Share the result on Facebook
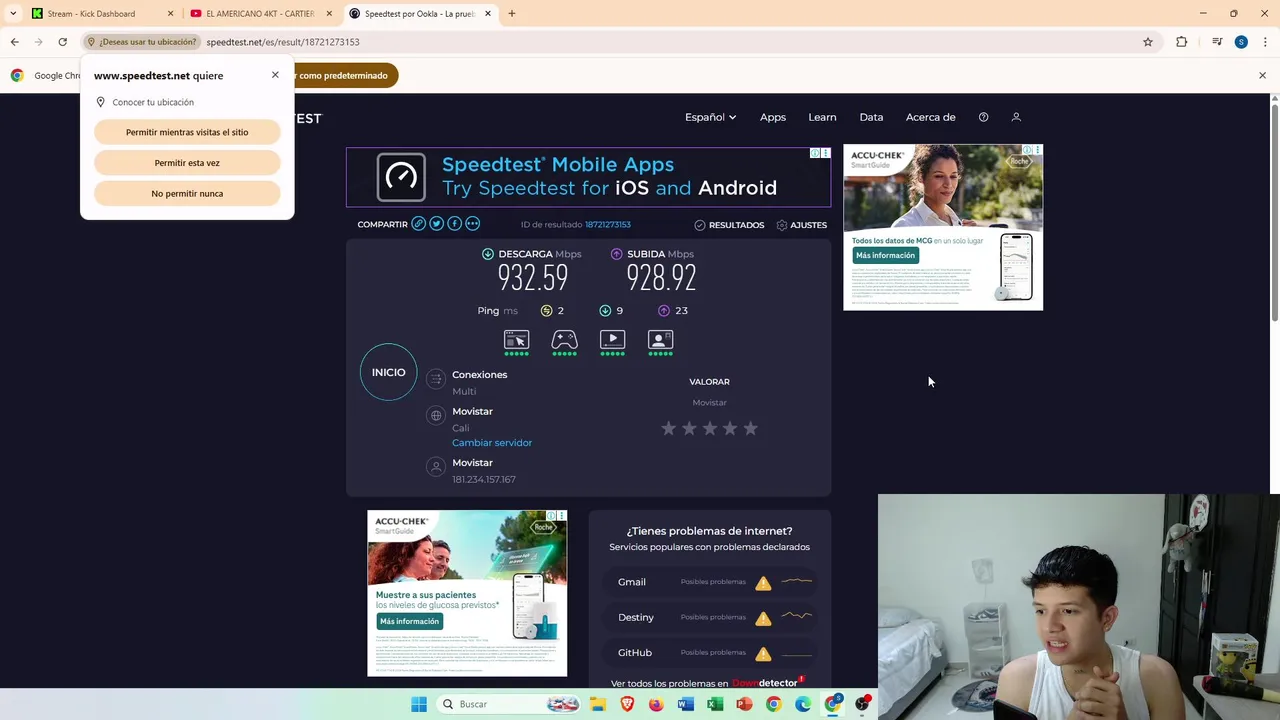Screen dimensions: 1280x720 (x=454, y=224)
